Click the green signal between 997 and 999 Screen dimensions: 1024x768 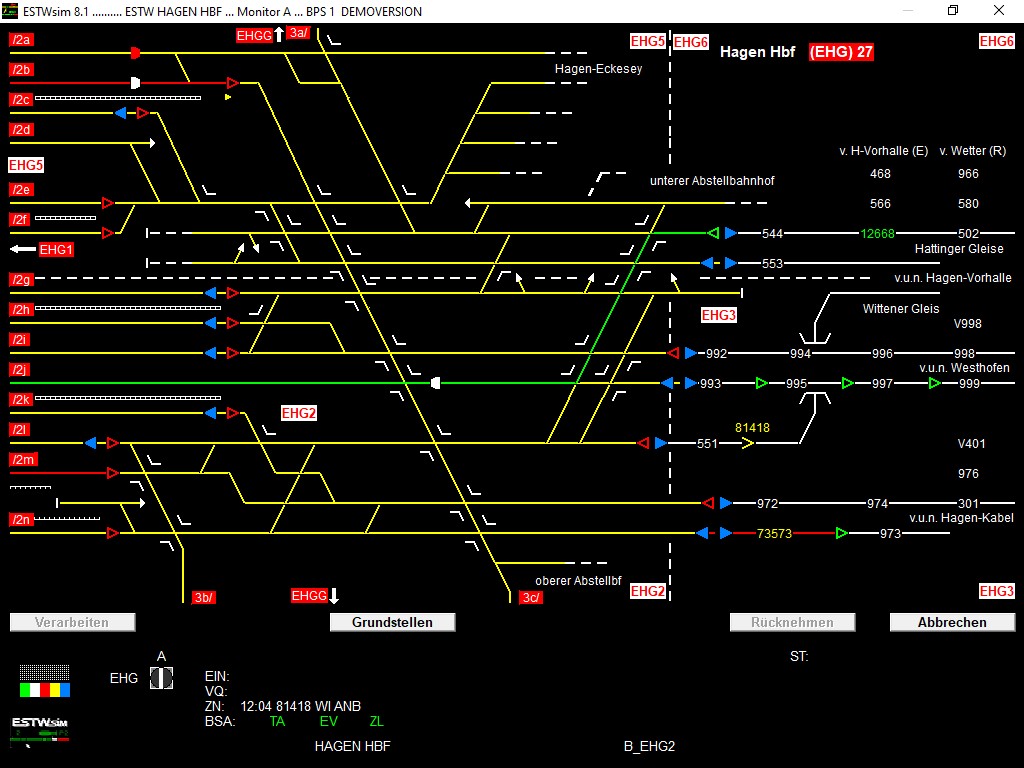(934, 383)
